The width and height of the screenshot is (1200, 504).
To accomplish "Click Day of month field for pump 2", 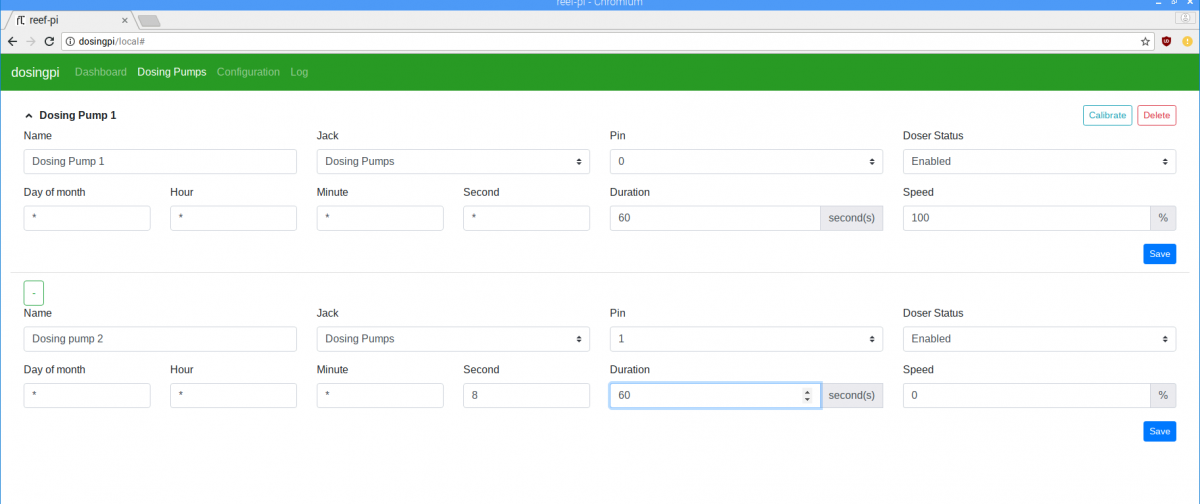I will pos(87,396).
